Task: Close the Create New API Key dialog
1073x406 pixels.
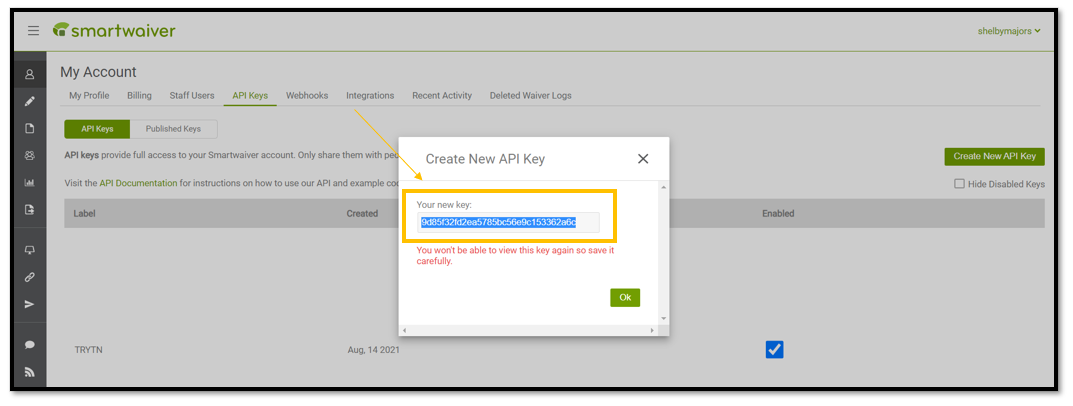Action: click(x=643, y=159)
